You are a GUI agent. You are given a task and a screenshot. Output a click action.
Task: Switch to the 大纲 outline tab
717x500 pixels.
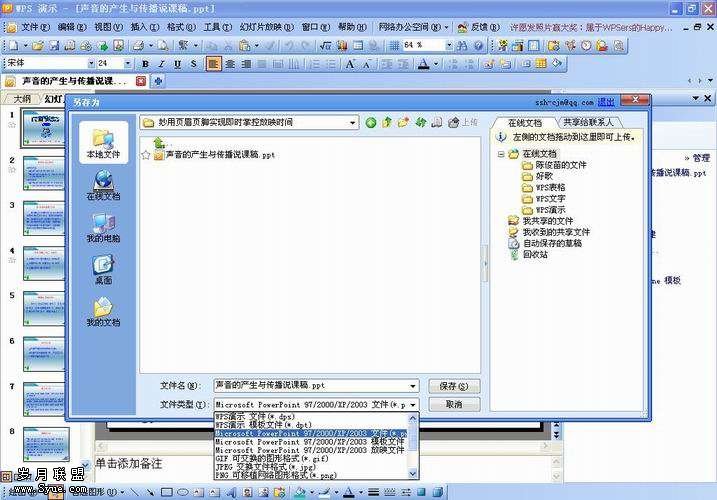(21, 99)
